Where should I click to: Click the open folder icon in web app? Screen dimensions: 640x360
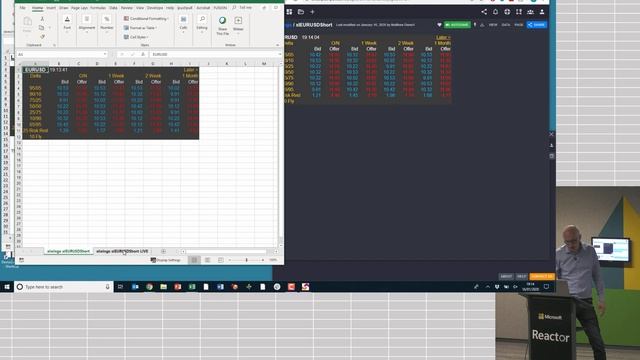(x=301, y=12)
